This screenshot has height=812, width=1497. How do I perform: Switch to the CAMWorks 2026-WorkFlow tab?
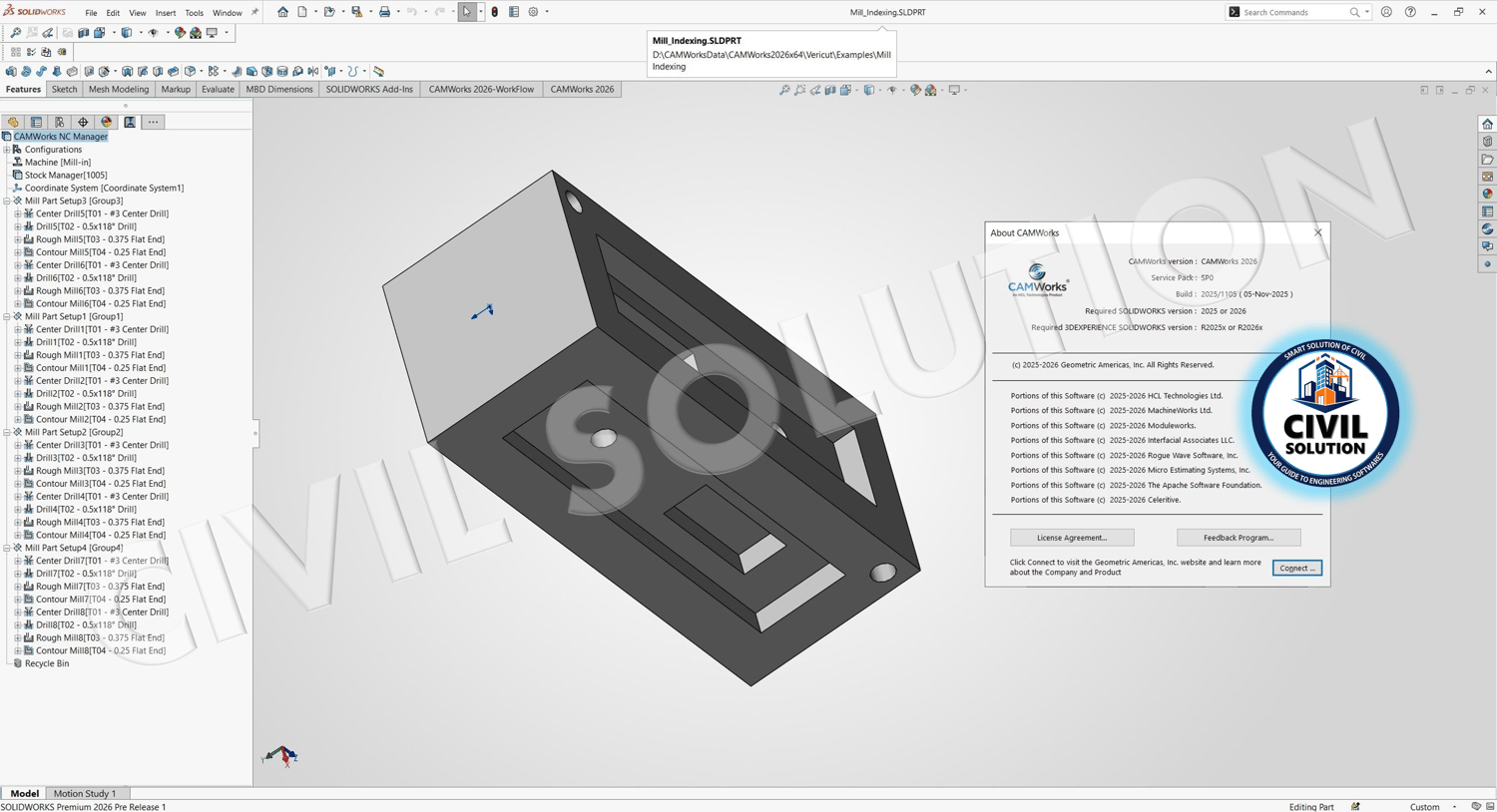[x=481, y=89]
